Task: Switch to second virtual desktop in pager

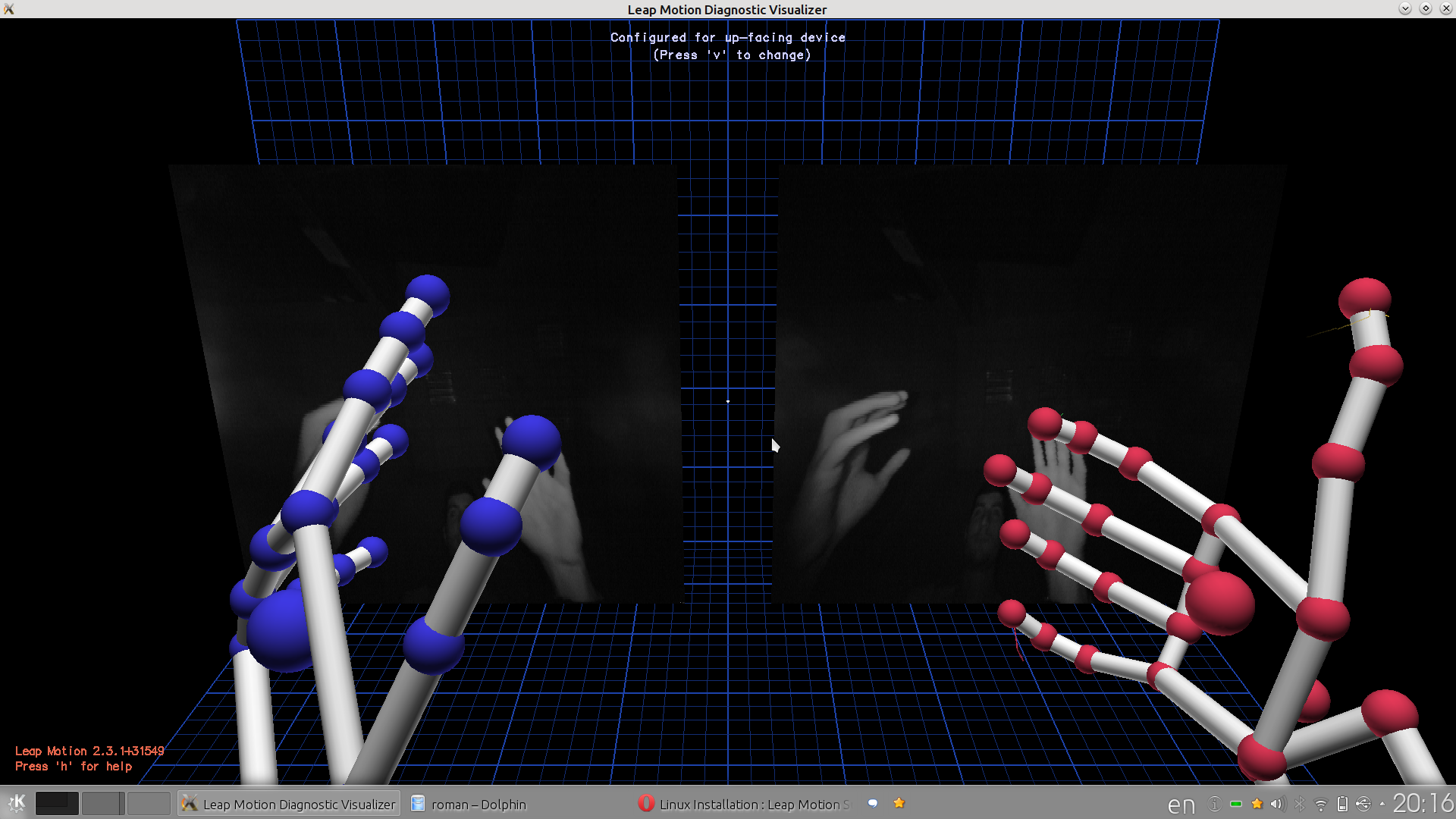Action: (102, 803)
